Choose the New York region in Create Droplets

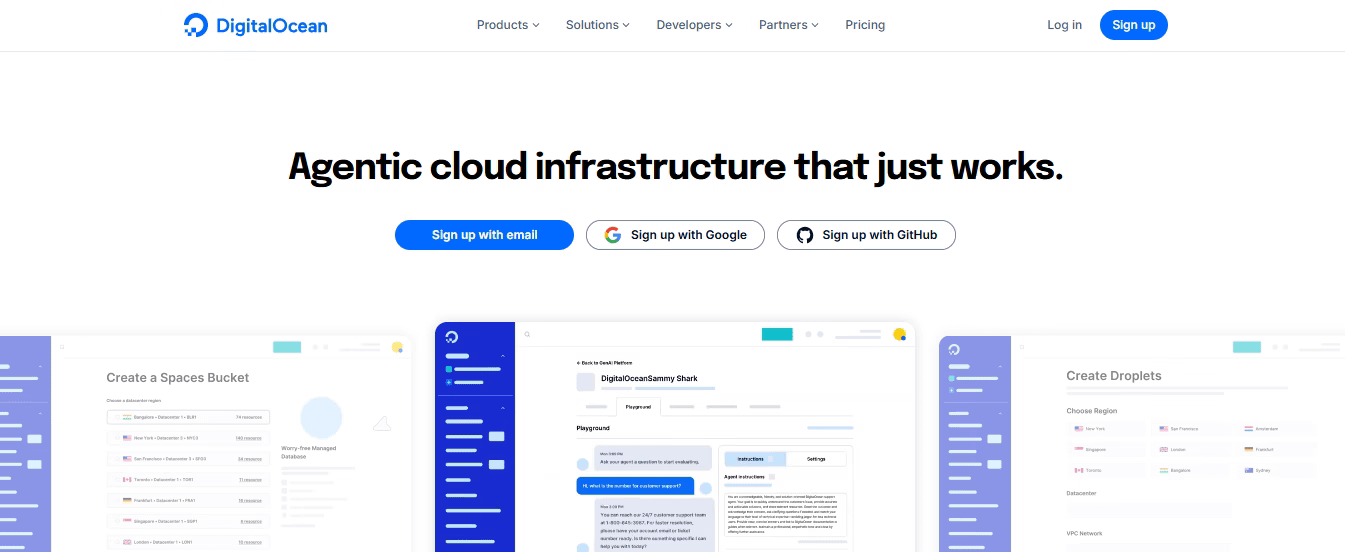coord(1105,428)
